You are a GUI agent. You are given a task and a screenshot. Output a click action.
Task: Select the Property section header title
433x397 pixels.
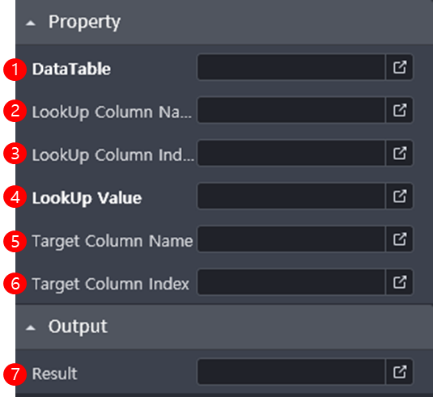click(84, 23)
